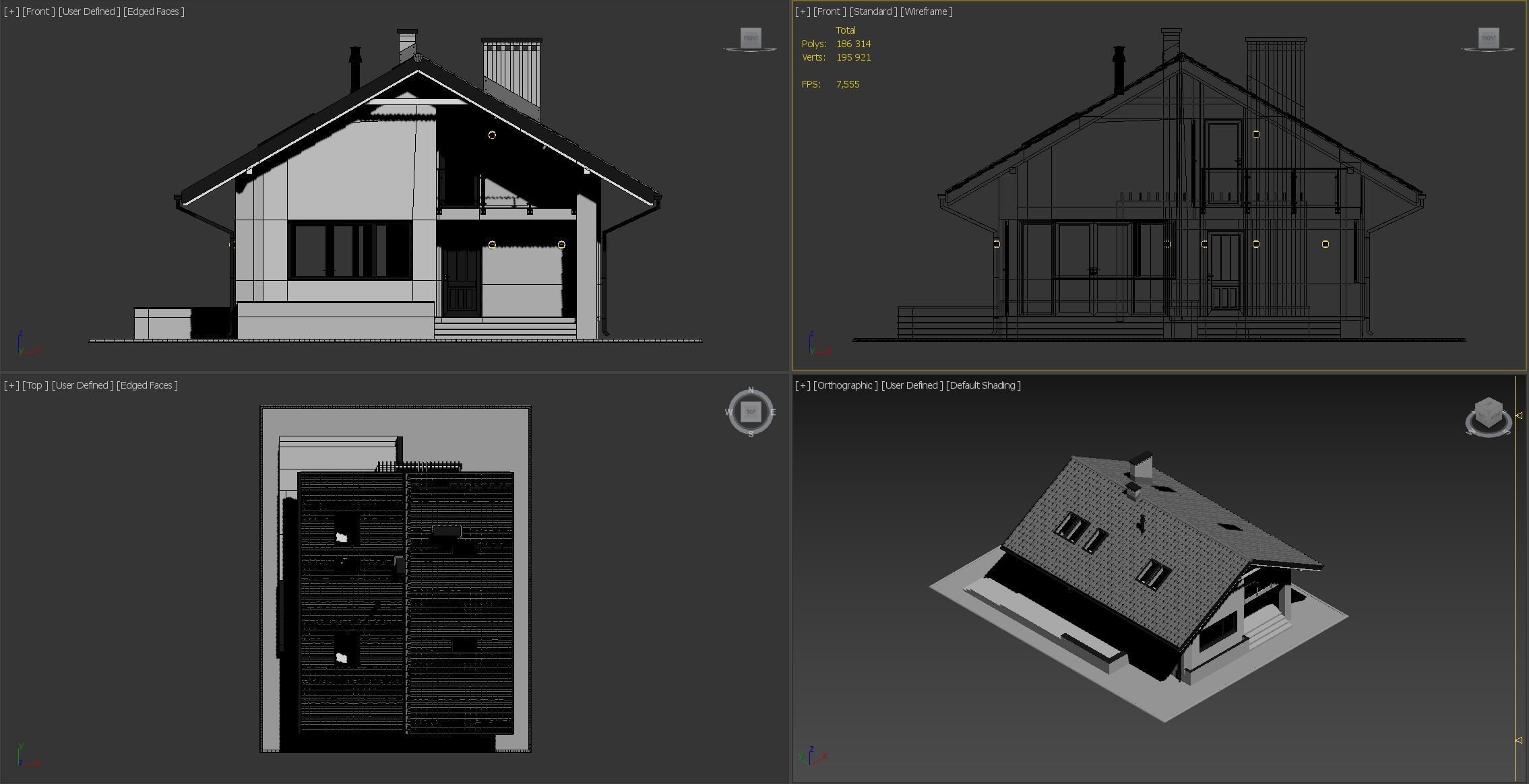Select the front door in shaded Front viewport
The image size is (1529, 784).
point(462,282)
